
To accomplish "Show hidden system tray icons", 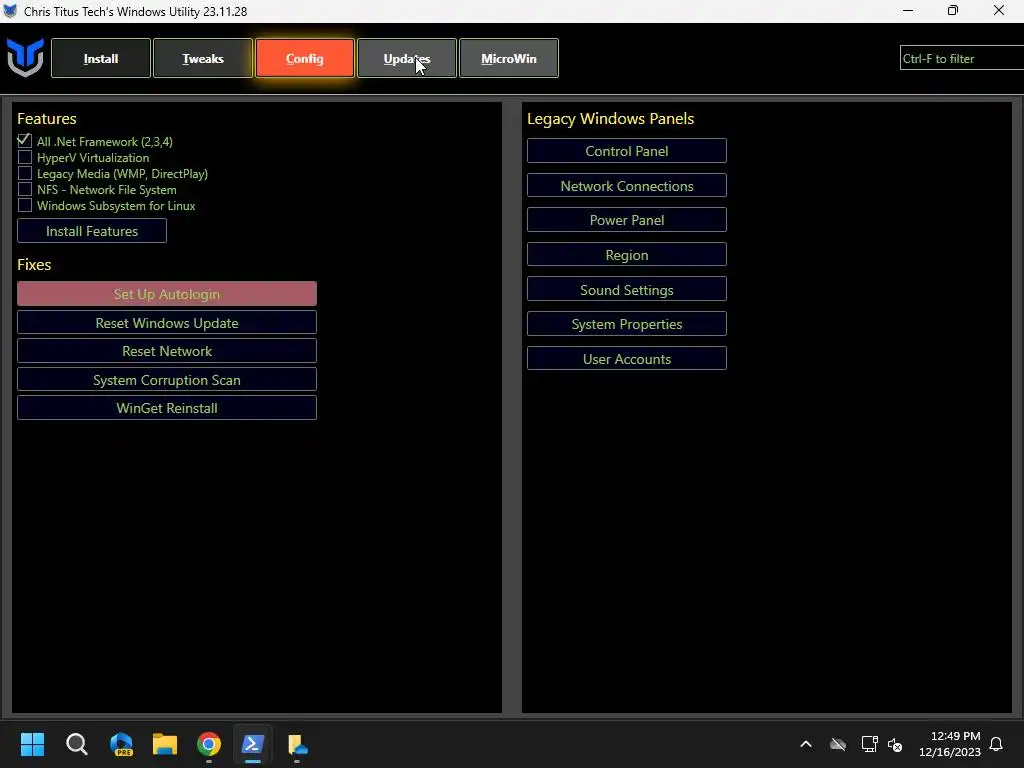I will pos(806,744).
